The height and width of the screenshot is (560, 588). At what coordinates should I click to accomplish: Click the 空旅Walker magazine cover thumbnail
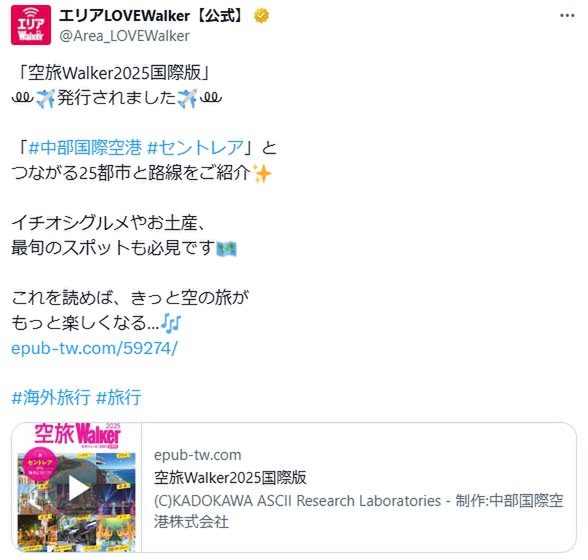coord(77,487)
